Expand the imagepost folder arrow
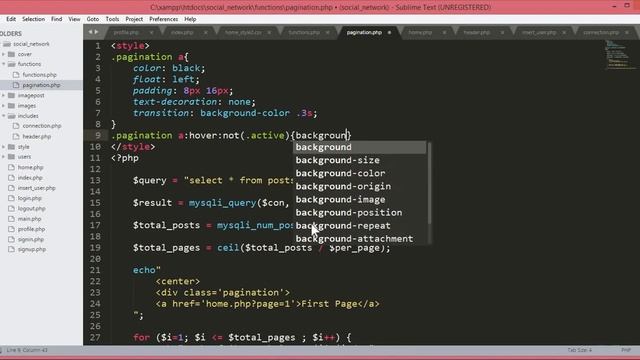 [x=4, y=95]
